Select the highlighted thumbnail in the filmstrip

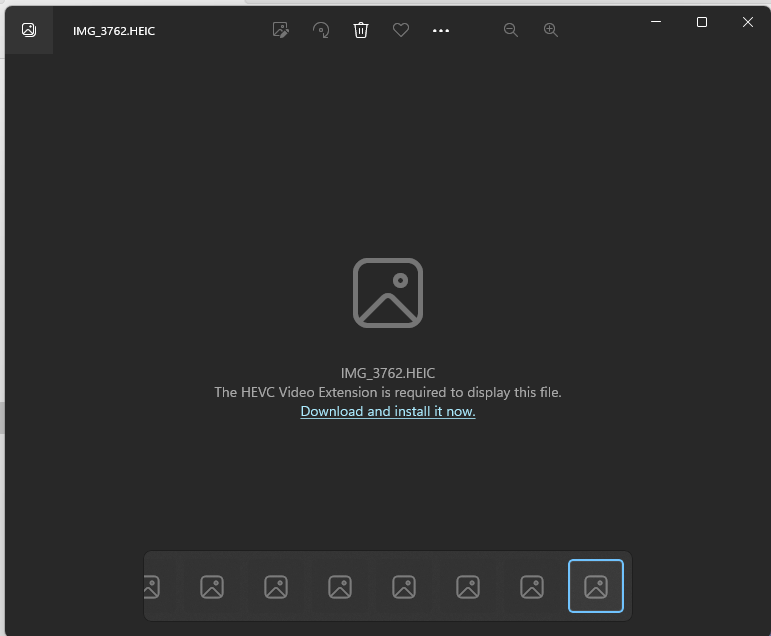pos(596,586)
